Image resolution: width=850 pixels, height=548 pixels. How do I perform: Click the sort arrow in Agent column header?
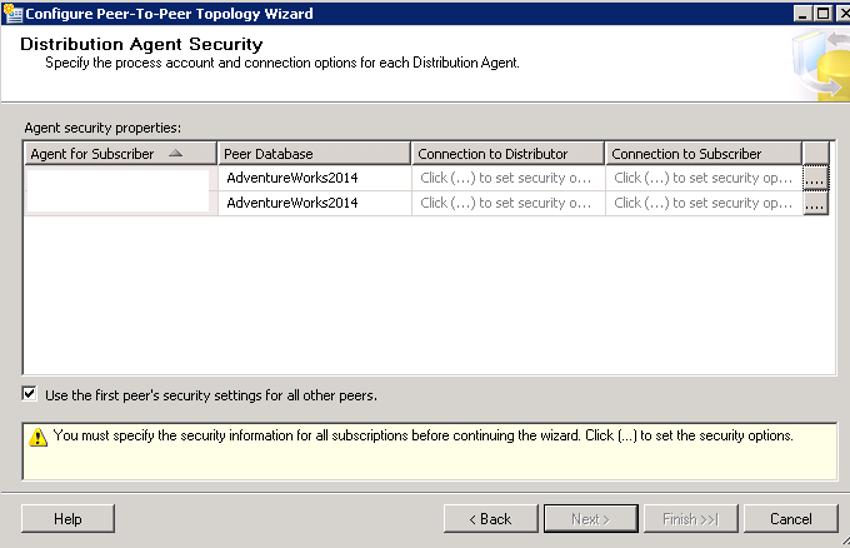point(176,153)
